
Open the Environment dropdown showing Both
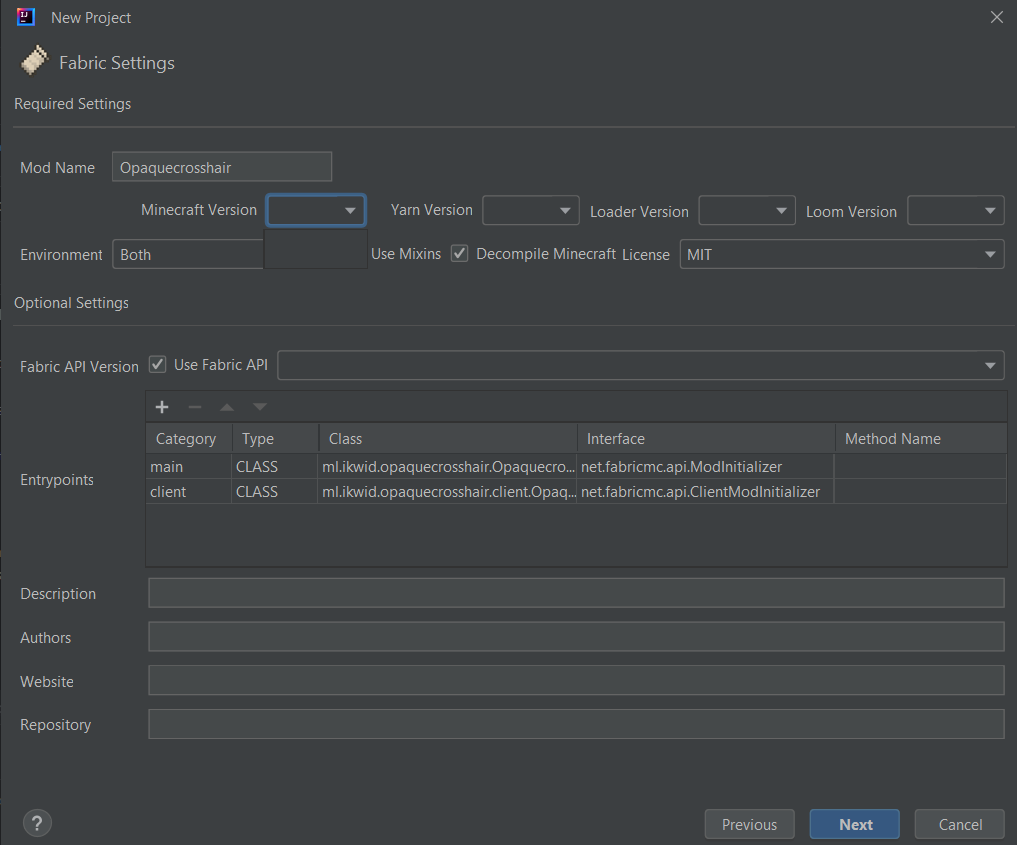pos(187,254)
